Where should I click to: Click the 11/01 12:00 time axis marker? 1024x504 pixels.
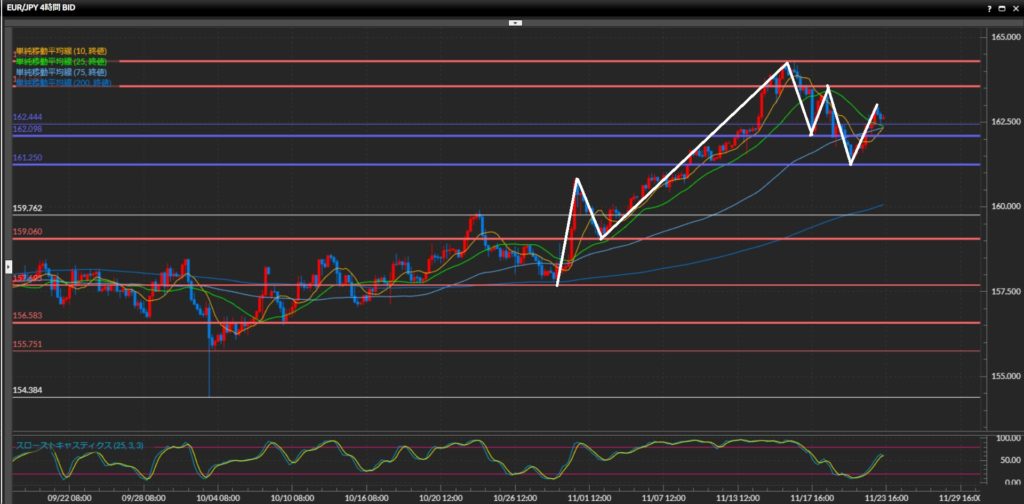pos(587,496)
